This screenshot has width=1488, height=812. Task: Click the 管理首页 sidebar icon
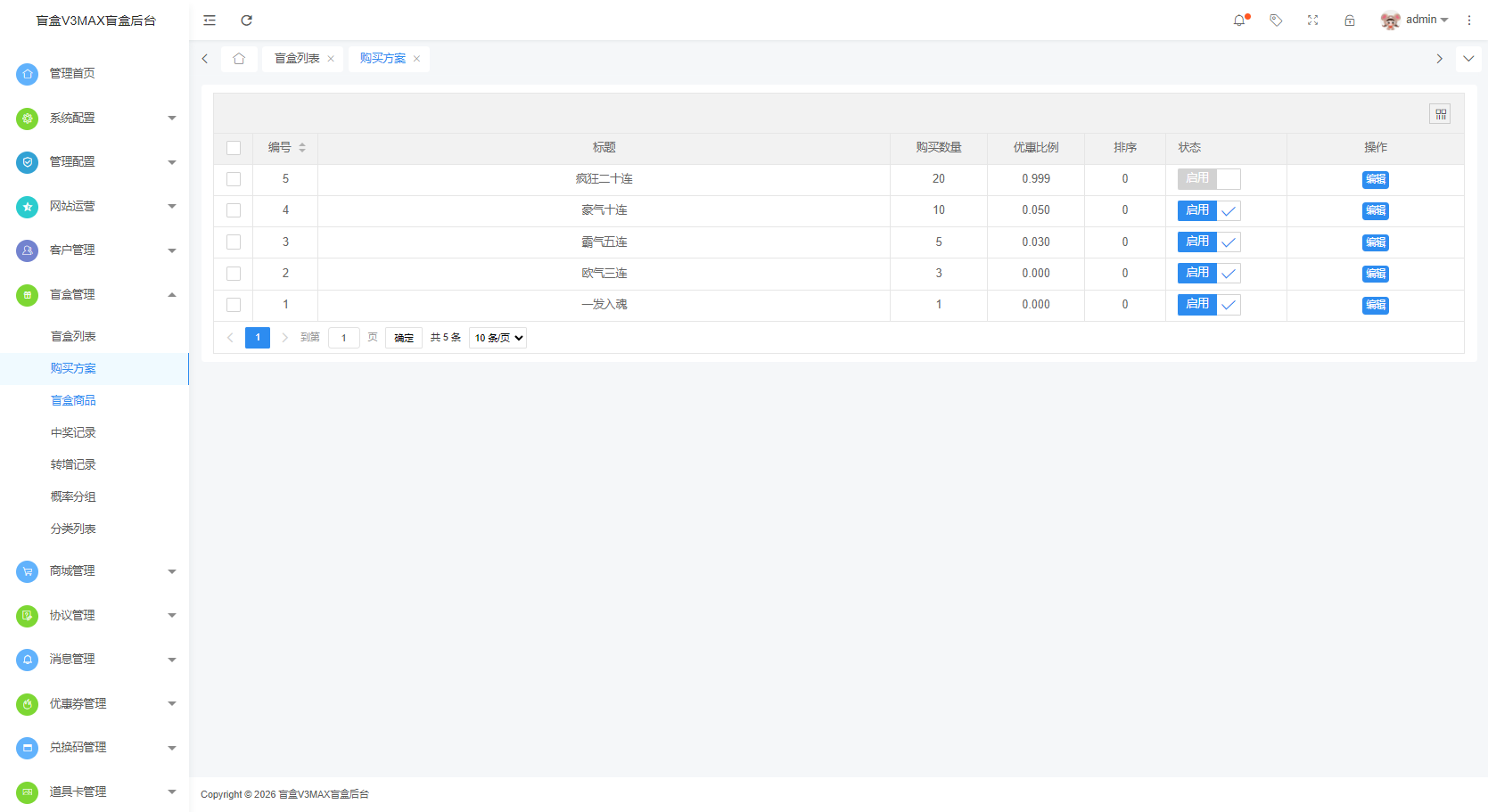coord(28,74)
